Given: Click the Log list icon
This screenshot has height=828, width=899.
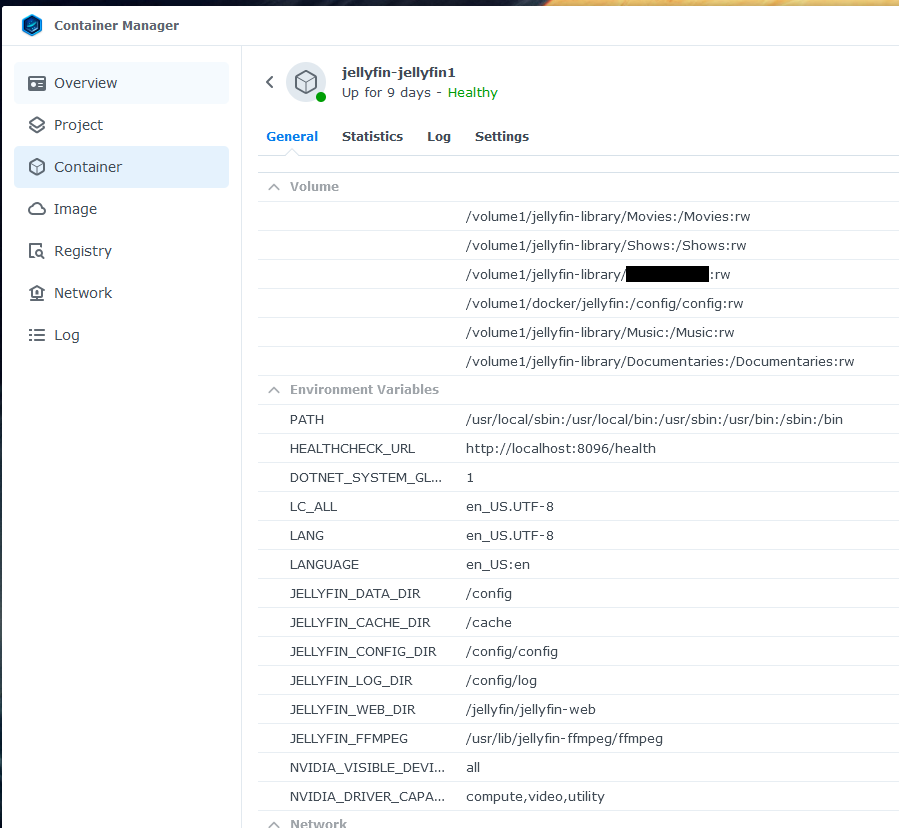Looking at the screenshot, I should 37,335.
